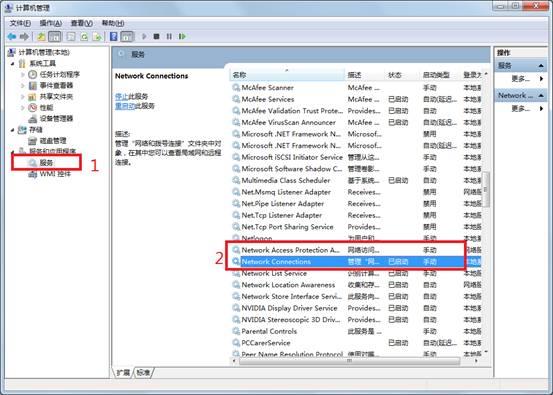Open 更多... under the Network... actions section
The width and height of the screenshot is (553, 395).
pos(521,108)
